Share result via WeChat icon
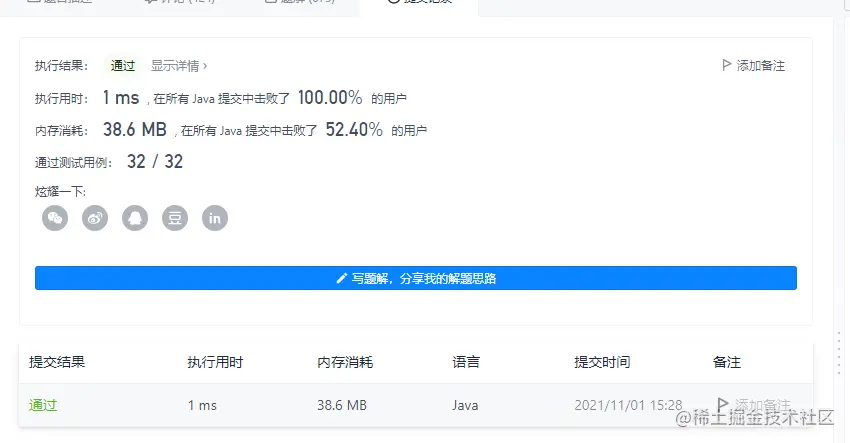850x443 pixels. 55,218
